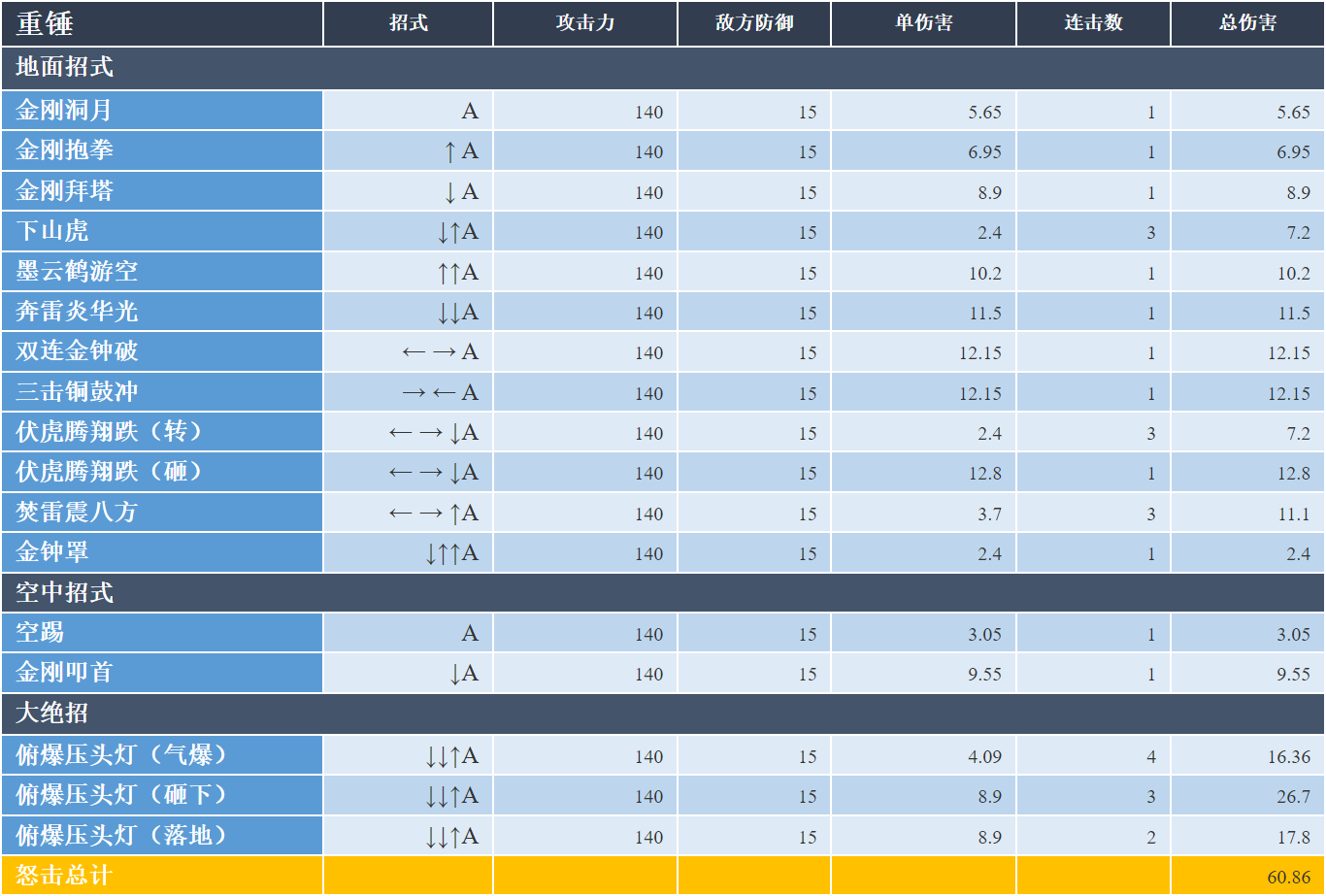Select the 墨云鹤游空 row label
Screen dimensions: 1326x896
coord(162,272)
